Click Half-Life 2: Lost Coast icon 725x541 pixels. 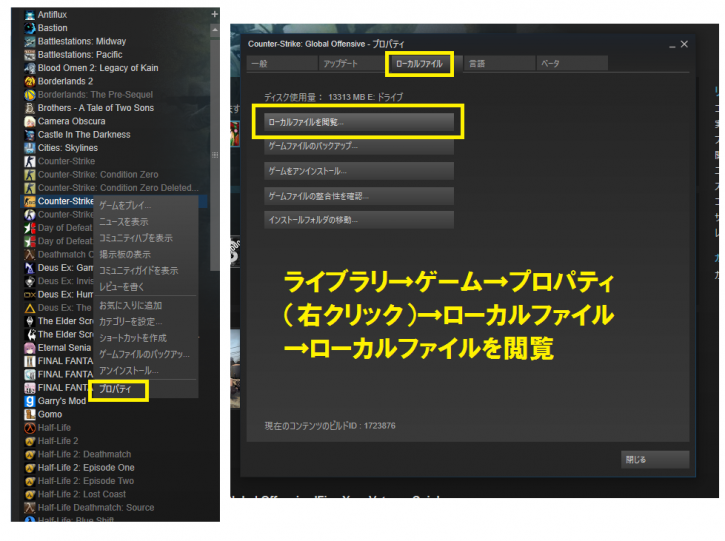click(30, 494)
